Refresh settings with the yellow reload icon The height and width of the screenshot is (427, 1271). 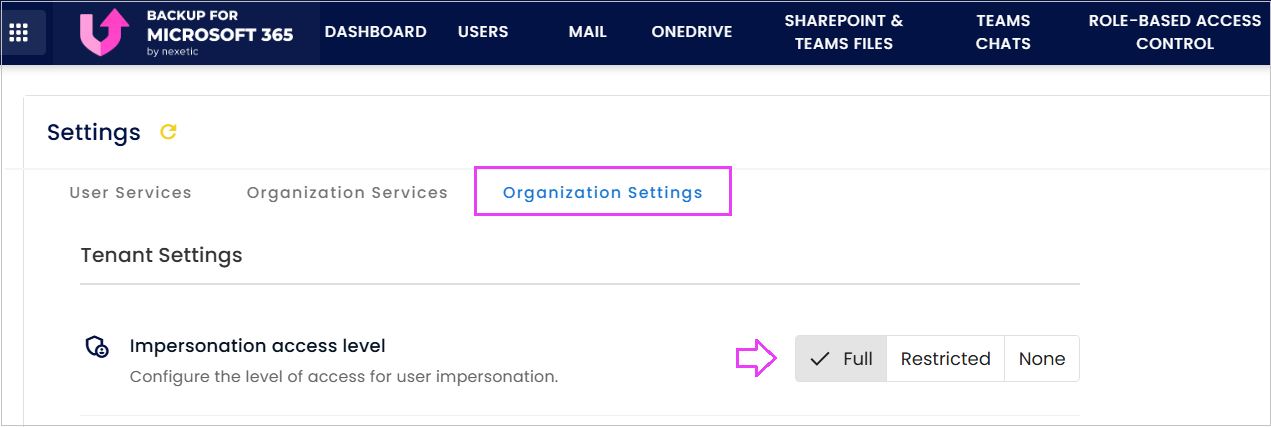pyautogui.click(x=169, y=131)
